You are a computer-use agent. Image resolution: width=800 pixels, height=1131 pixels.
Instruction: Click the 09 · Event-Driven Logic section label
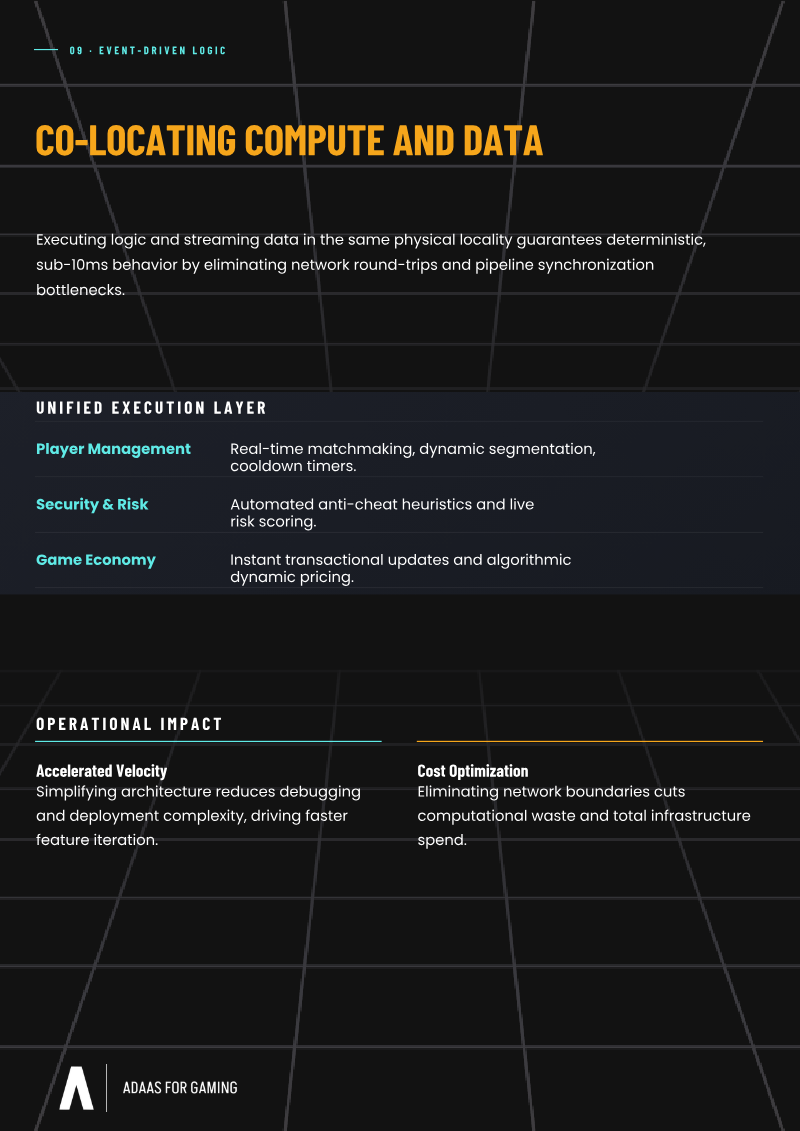pos(148,50)
